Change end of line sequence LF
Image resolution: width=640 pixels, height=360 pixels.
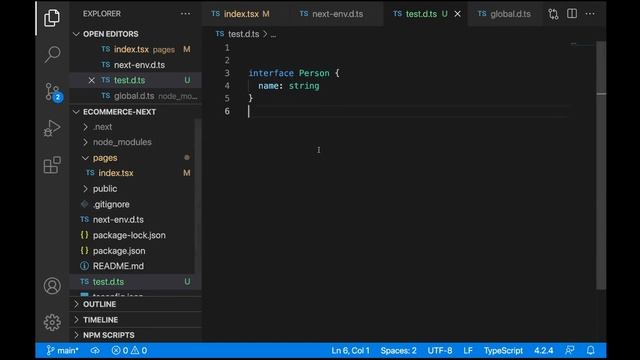tap(468, 351)
